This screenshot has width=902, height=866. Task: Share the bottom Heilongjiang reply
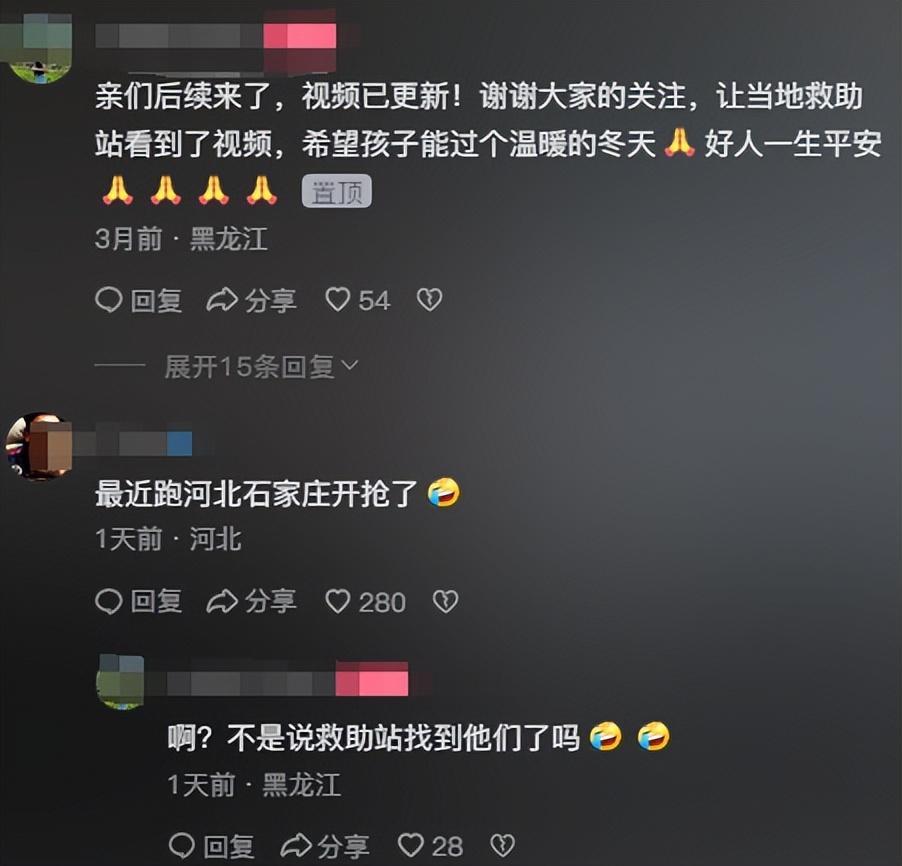coord(324,846)
